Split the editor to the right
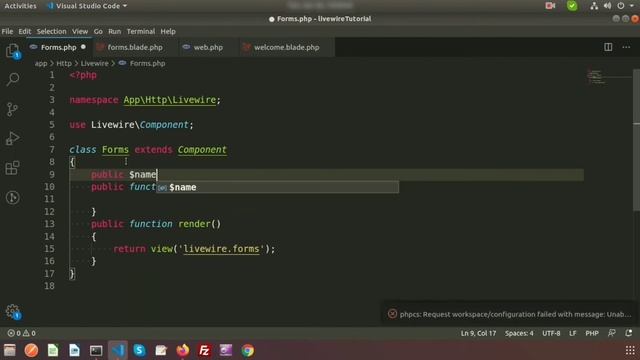 tap(608, 47)
